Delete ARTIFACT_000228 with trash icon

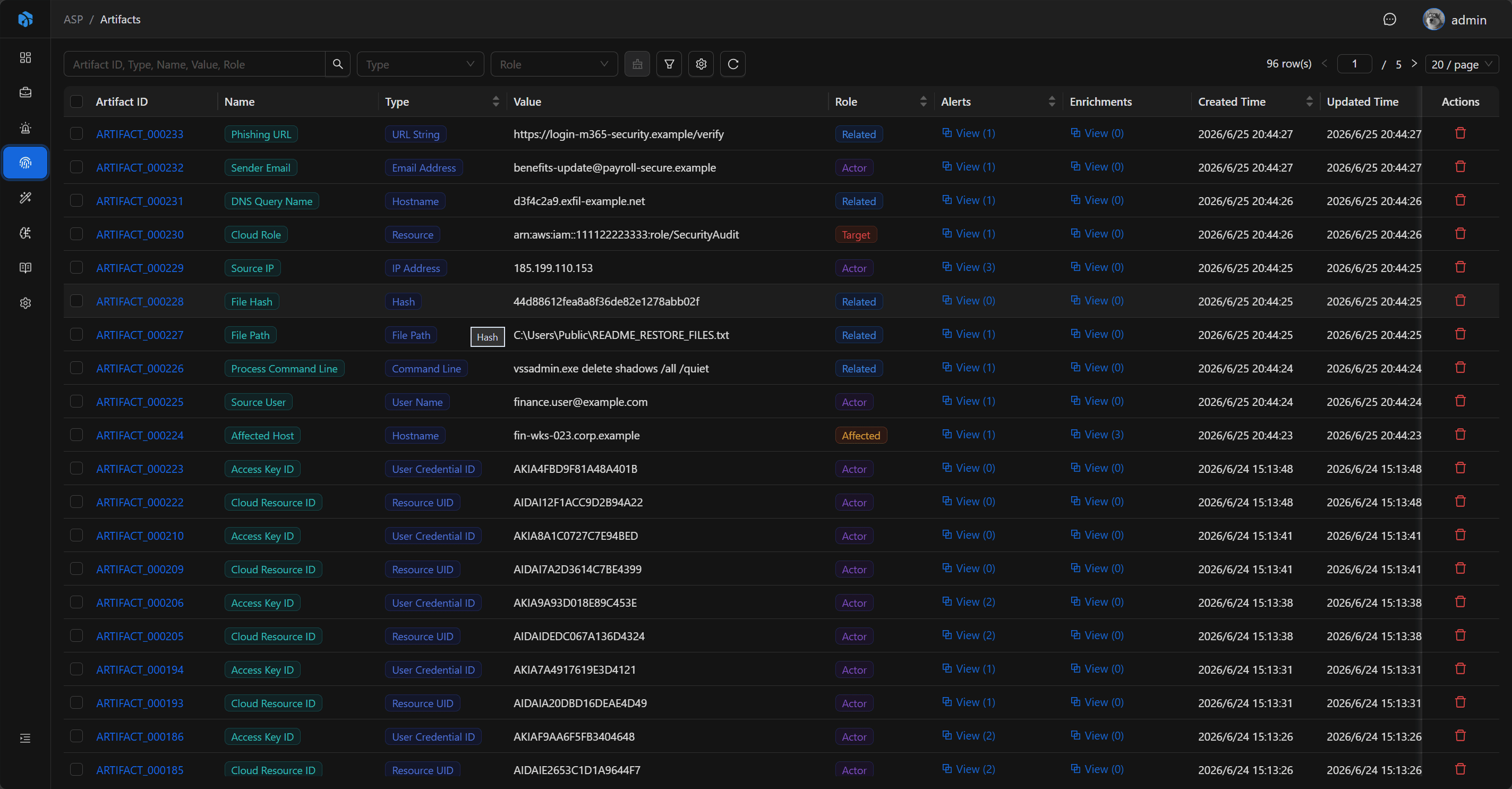tap(1460, 301)
